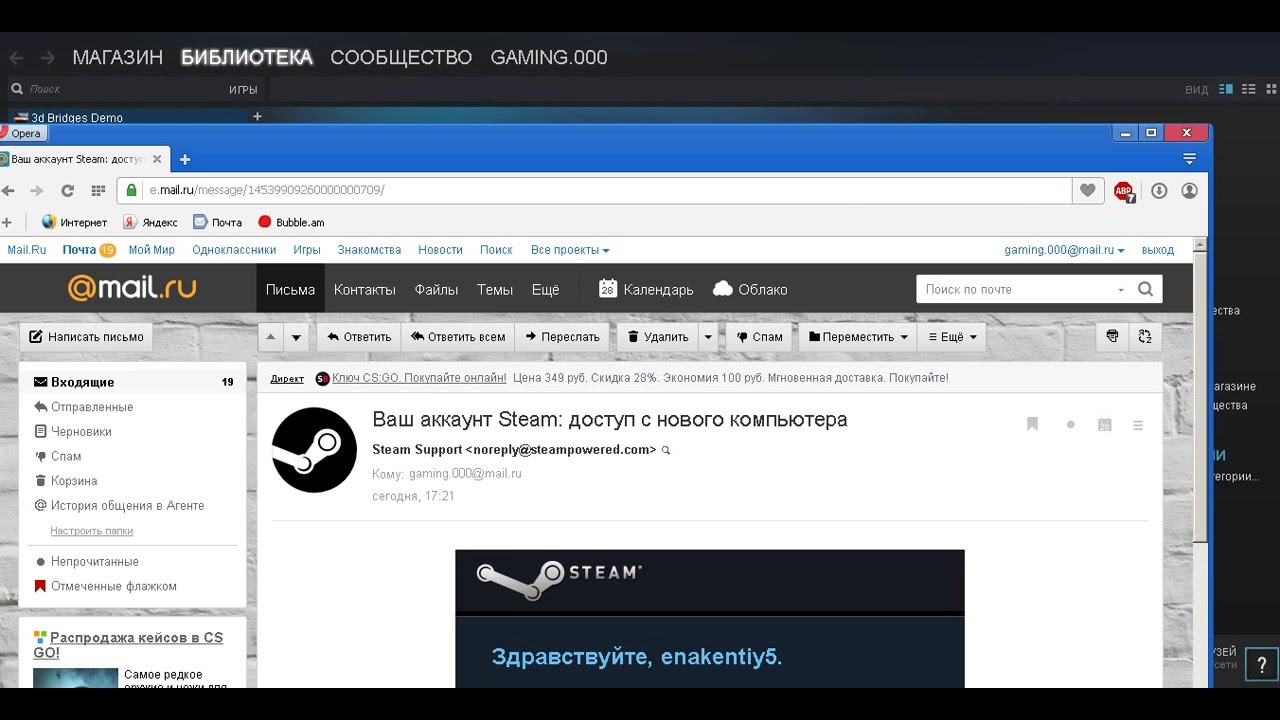Open Opera tab menu icon
This screenshot has width=1280, height=720.
tap(1189, 159)
